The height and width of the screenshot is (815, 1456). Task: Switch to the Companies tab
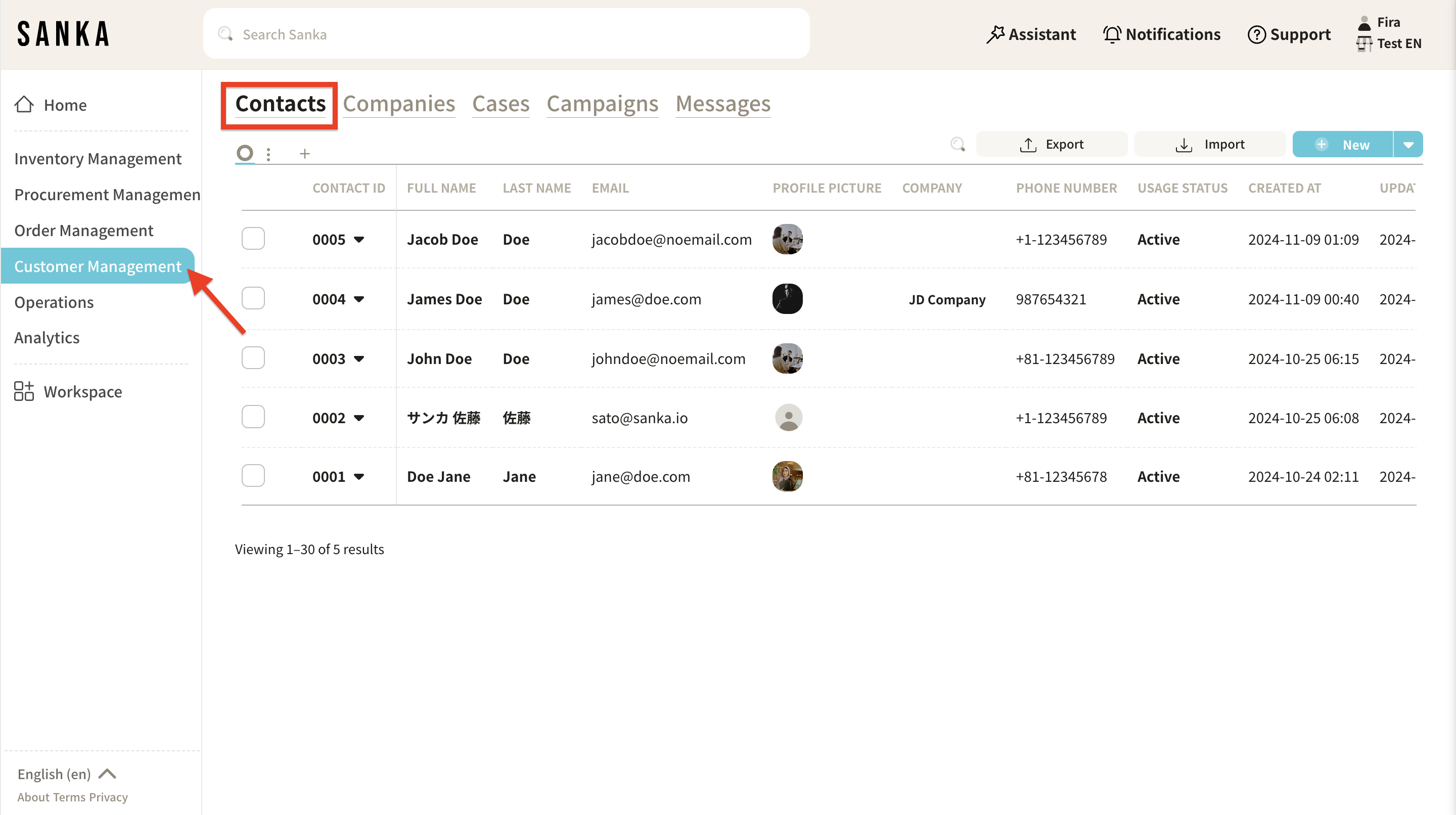398,104
